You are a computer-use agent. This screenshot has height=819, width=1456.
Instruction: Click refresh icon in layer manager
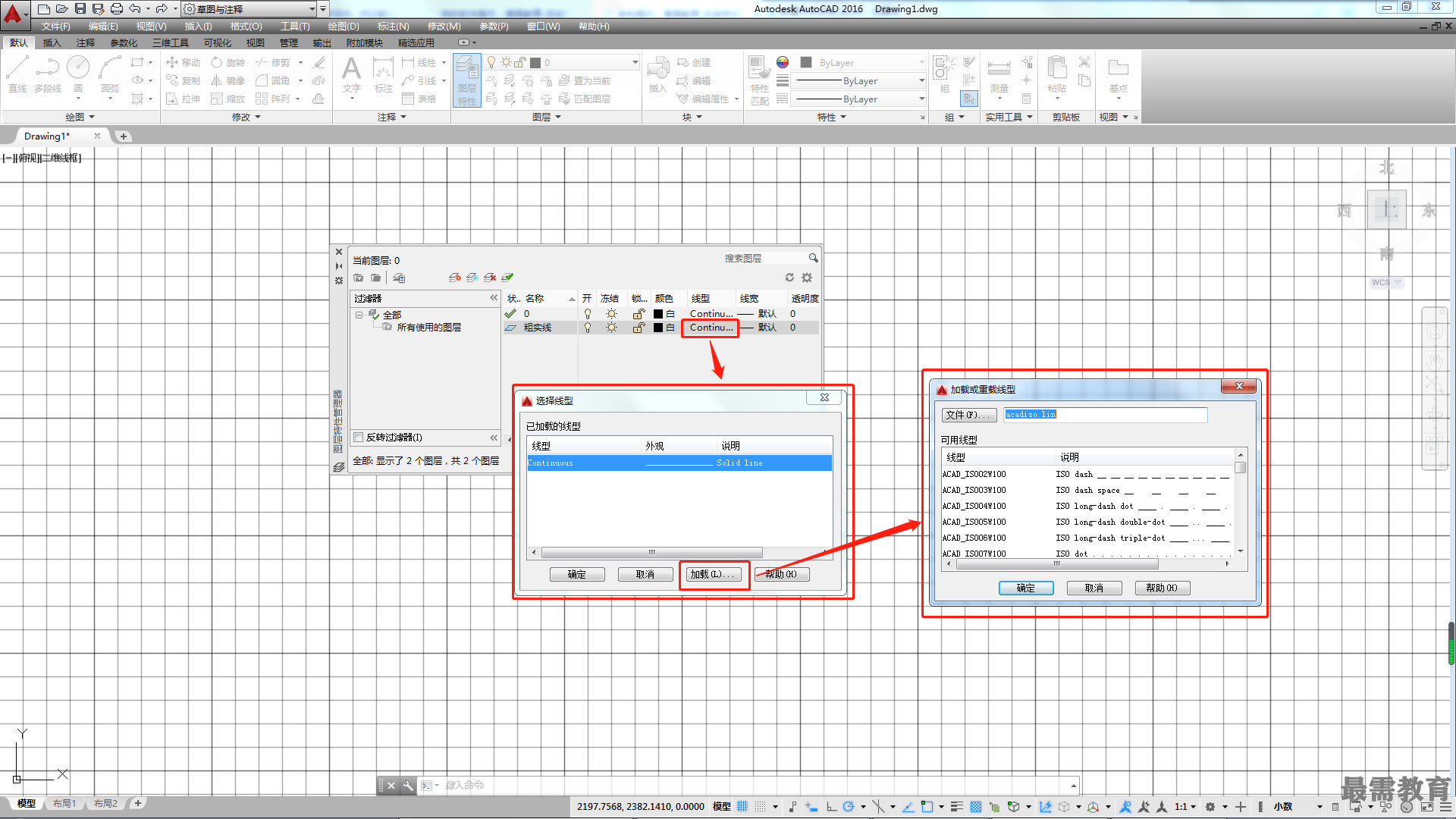click(x=789, y=278)
